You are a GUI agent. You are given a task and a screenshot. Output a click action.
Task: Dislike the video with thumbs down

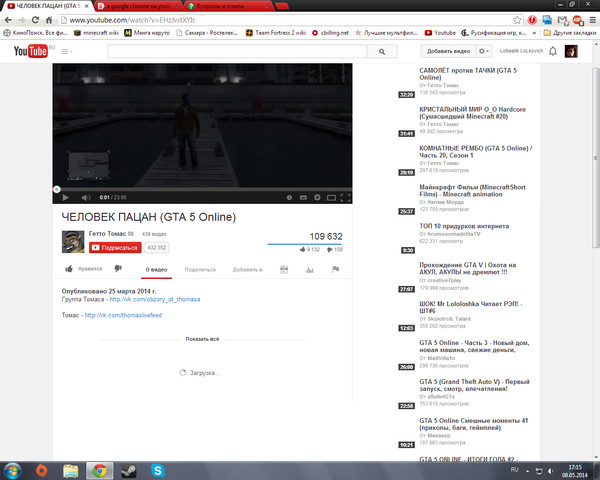(118, 269)
